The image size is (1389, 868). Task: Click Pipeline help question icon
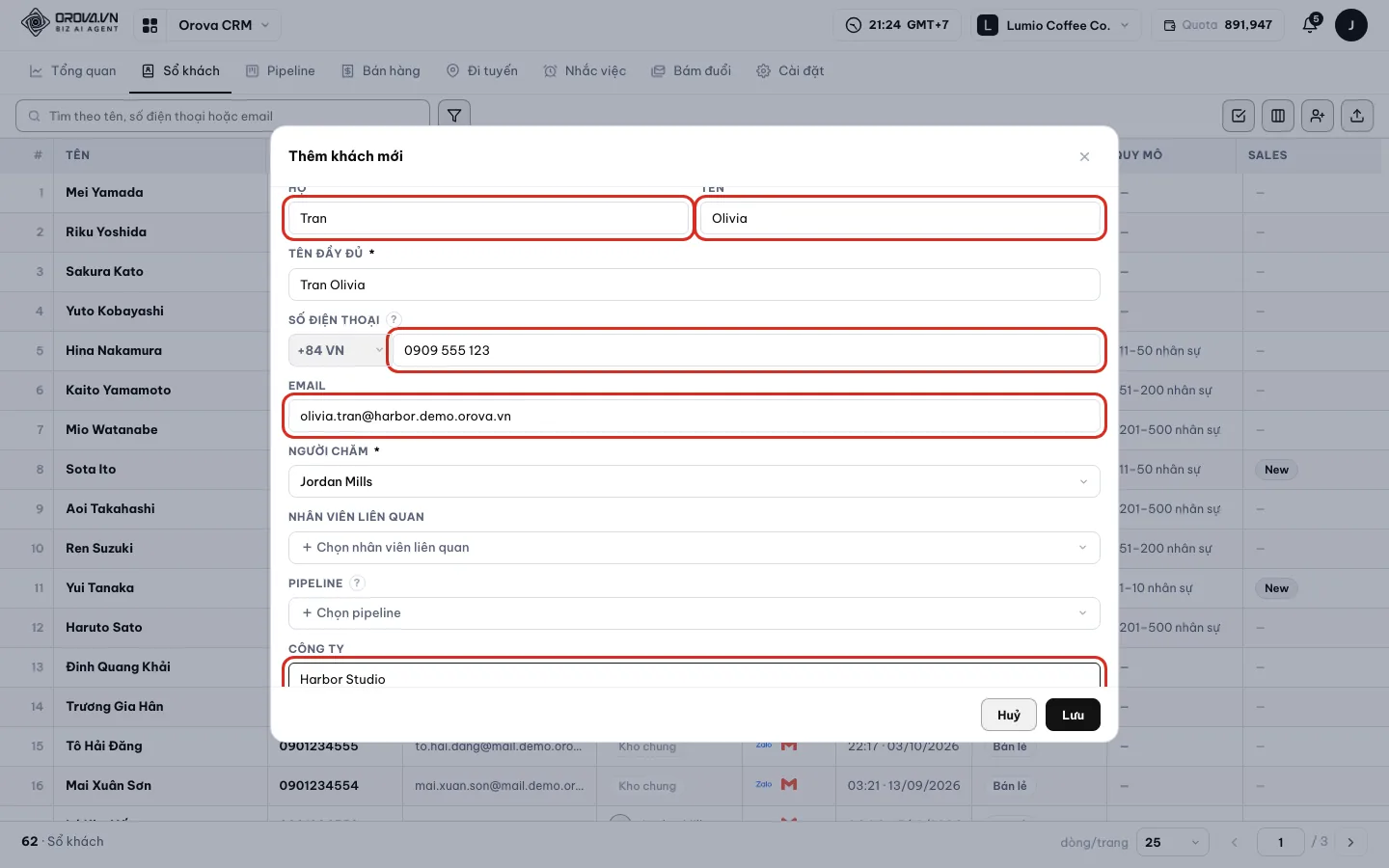357,583
